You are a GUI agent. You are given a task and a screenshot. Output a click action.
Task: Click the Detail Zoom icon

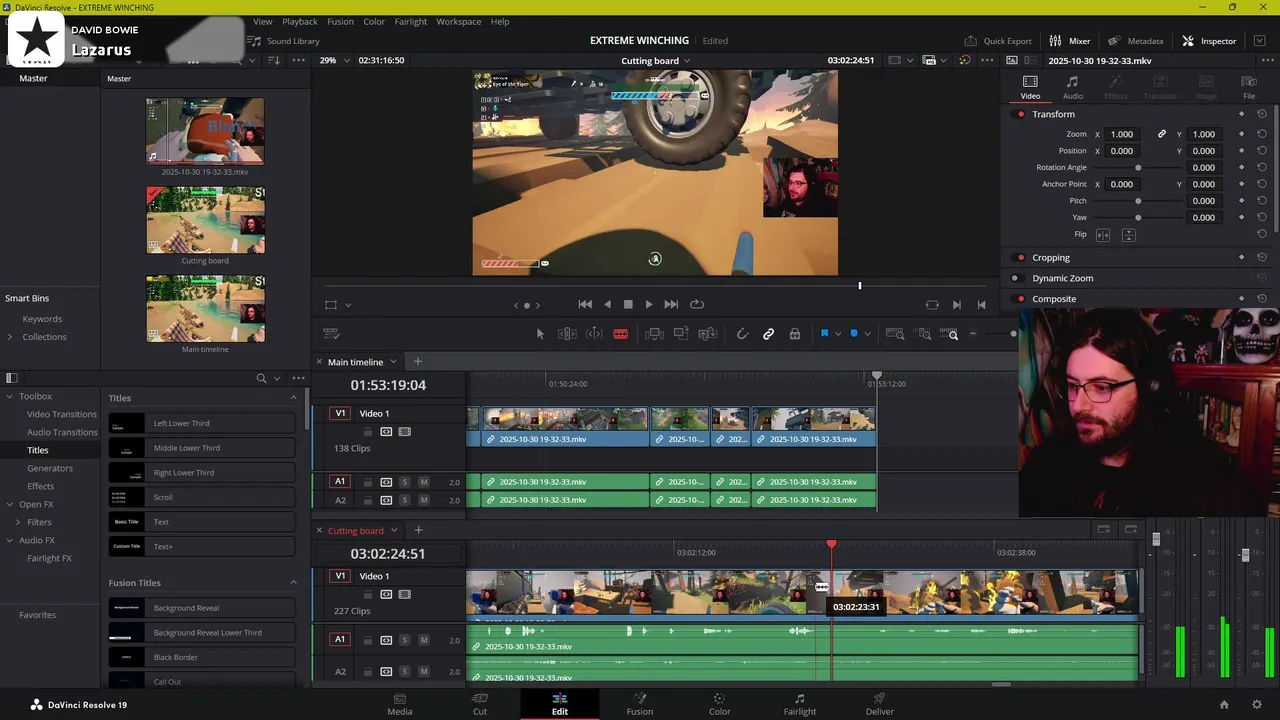[x=925, y=334]
